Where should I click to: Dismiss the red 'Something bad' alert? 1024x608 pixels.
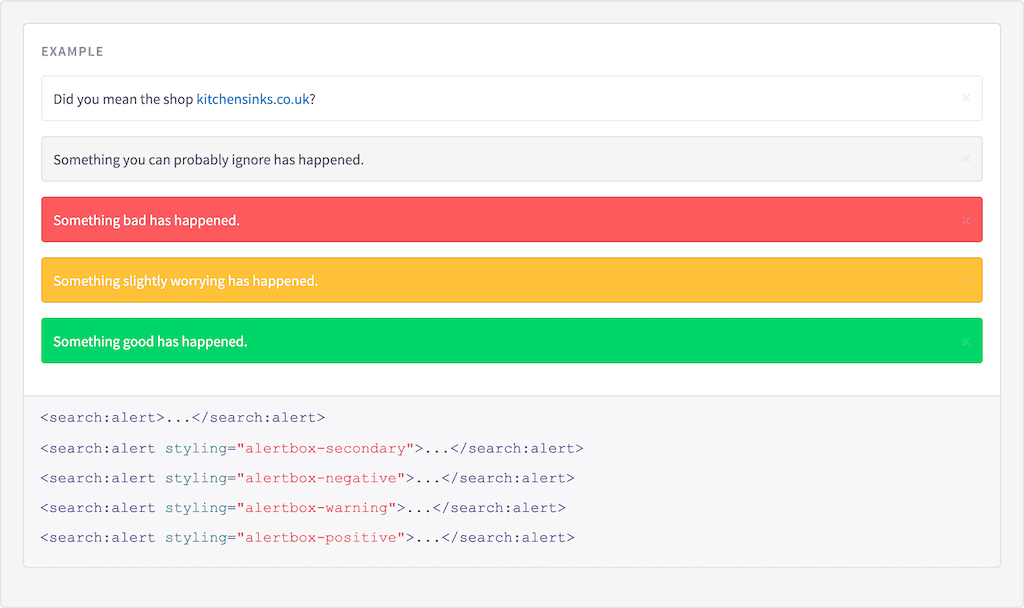point(965,220)
